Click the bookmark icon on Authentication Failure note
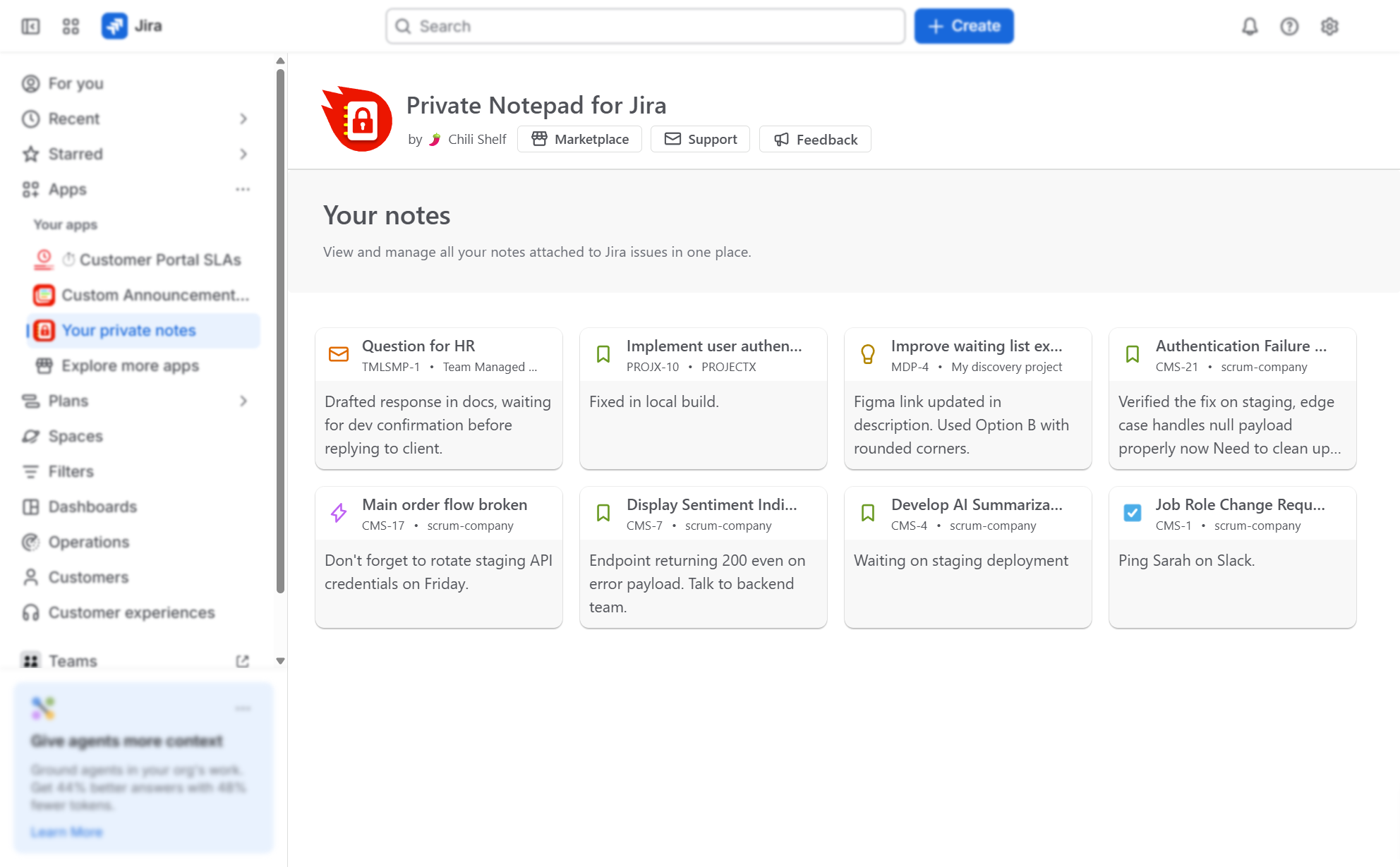Viewport: 1400px width, 867px height. click(1133, 354)
